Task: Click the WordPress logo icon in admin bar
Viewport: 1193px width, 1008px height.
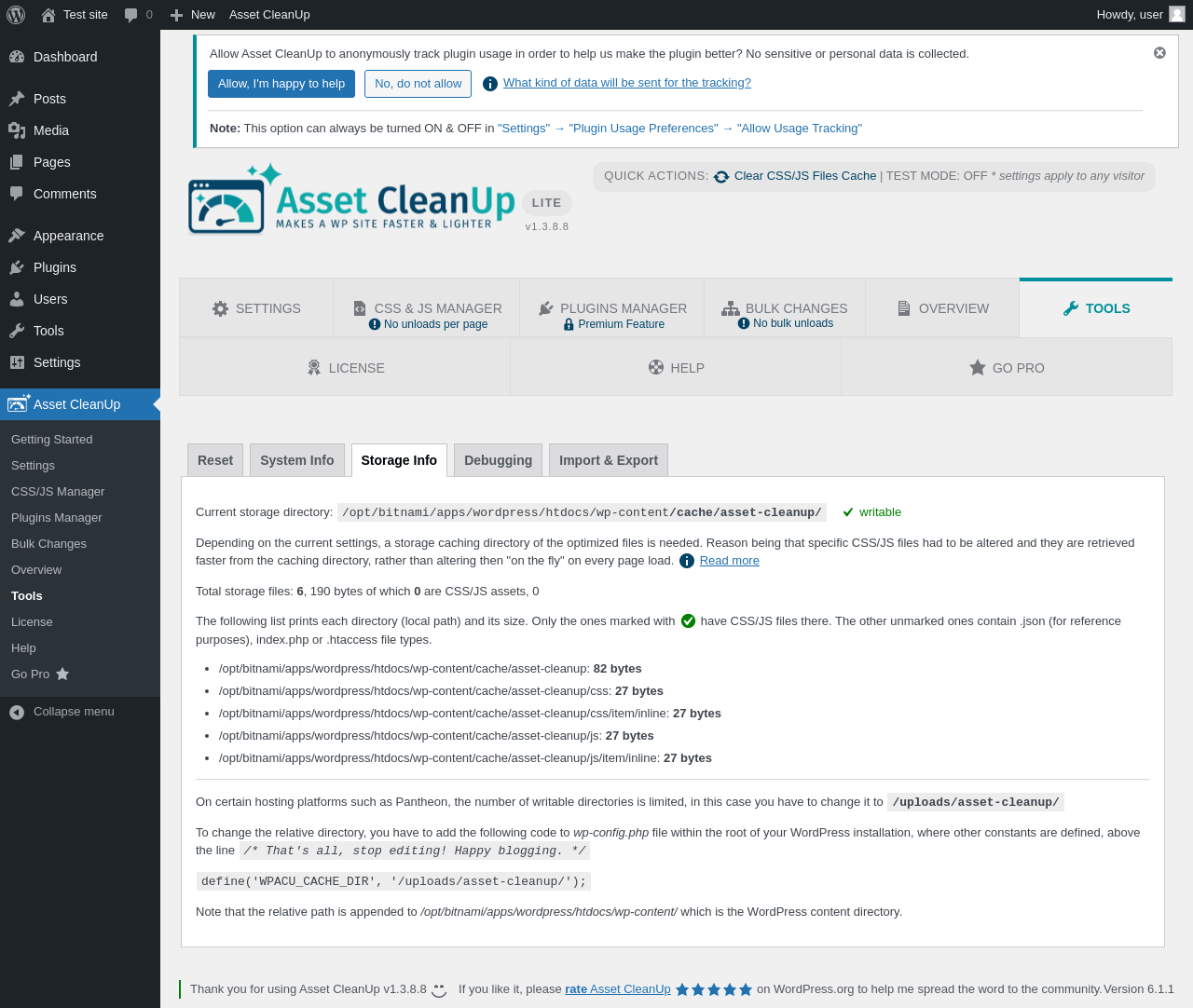Action: (16, 15)
